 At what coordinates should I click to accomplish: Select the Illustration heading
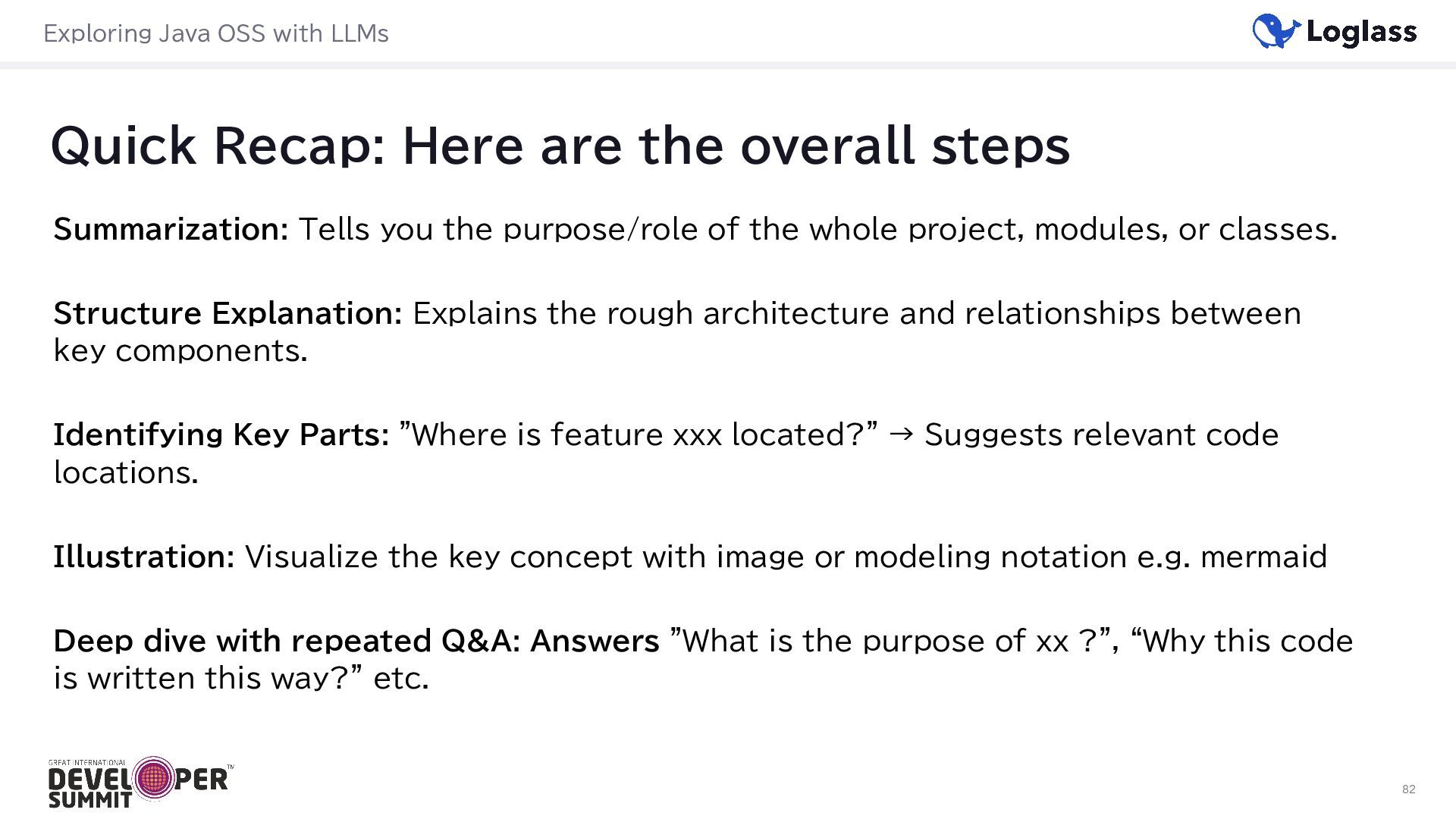tap(144, 557)
